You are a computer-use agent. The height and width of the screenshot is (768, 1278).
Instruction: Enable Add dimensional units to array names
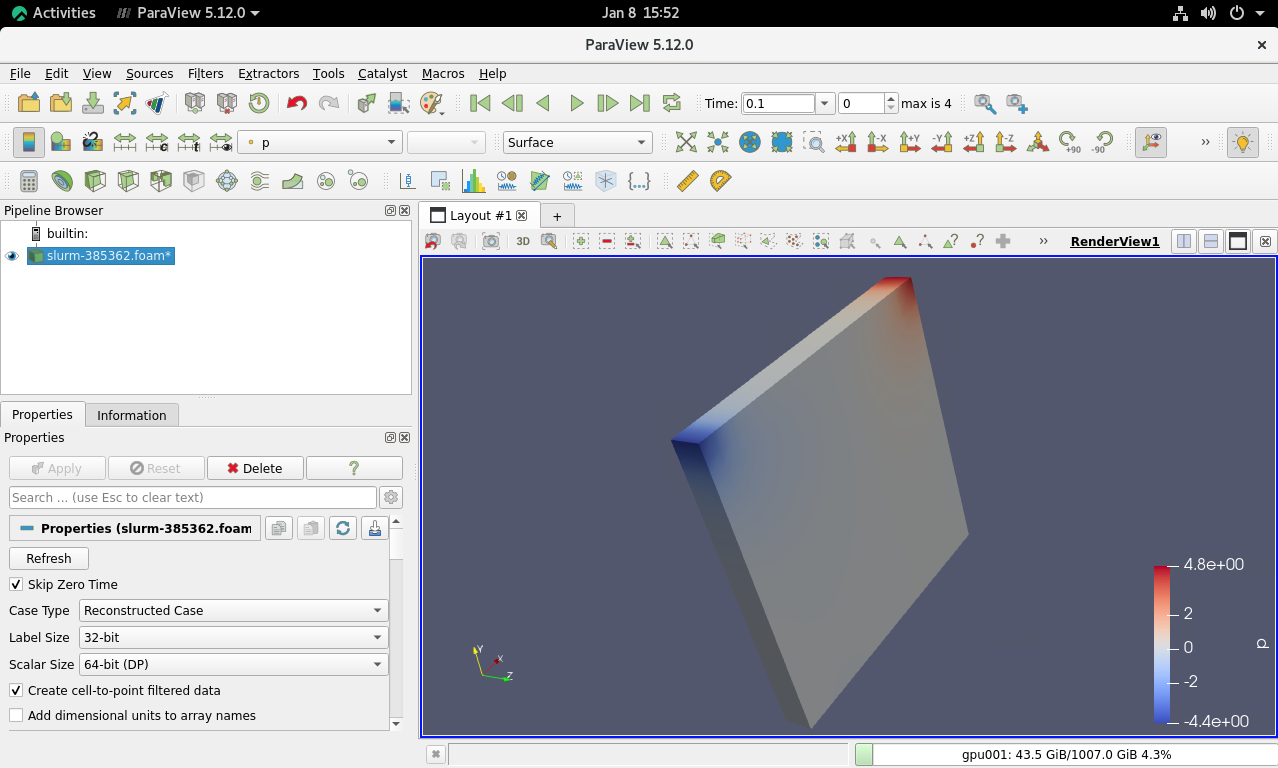point(16,715)
